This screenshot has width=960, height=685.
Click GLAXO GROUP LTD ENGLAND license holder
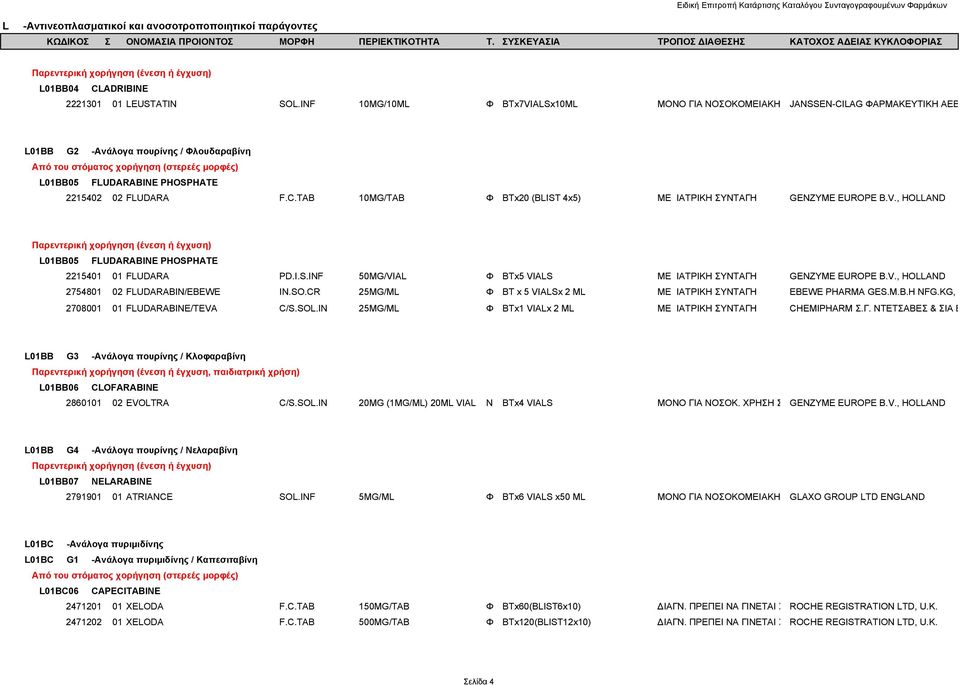(857, 496)
